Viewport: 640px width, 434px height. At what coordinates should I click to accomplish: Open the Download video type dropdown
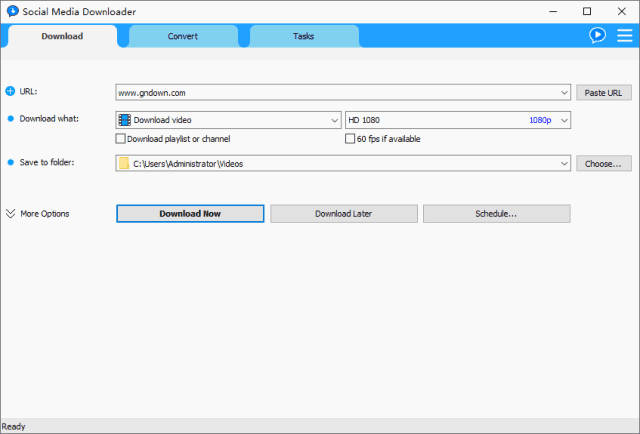pos(334,120)
